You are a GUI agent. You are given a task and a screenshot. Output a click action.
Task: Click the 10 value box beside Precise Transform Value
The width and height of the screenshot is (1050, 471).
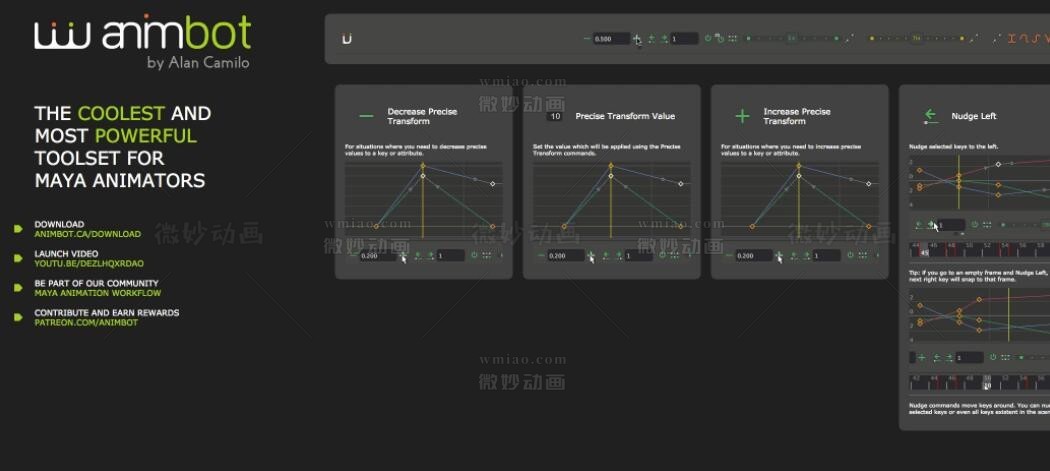(x=553, y=116)
